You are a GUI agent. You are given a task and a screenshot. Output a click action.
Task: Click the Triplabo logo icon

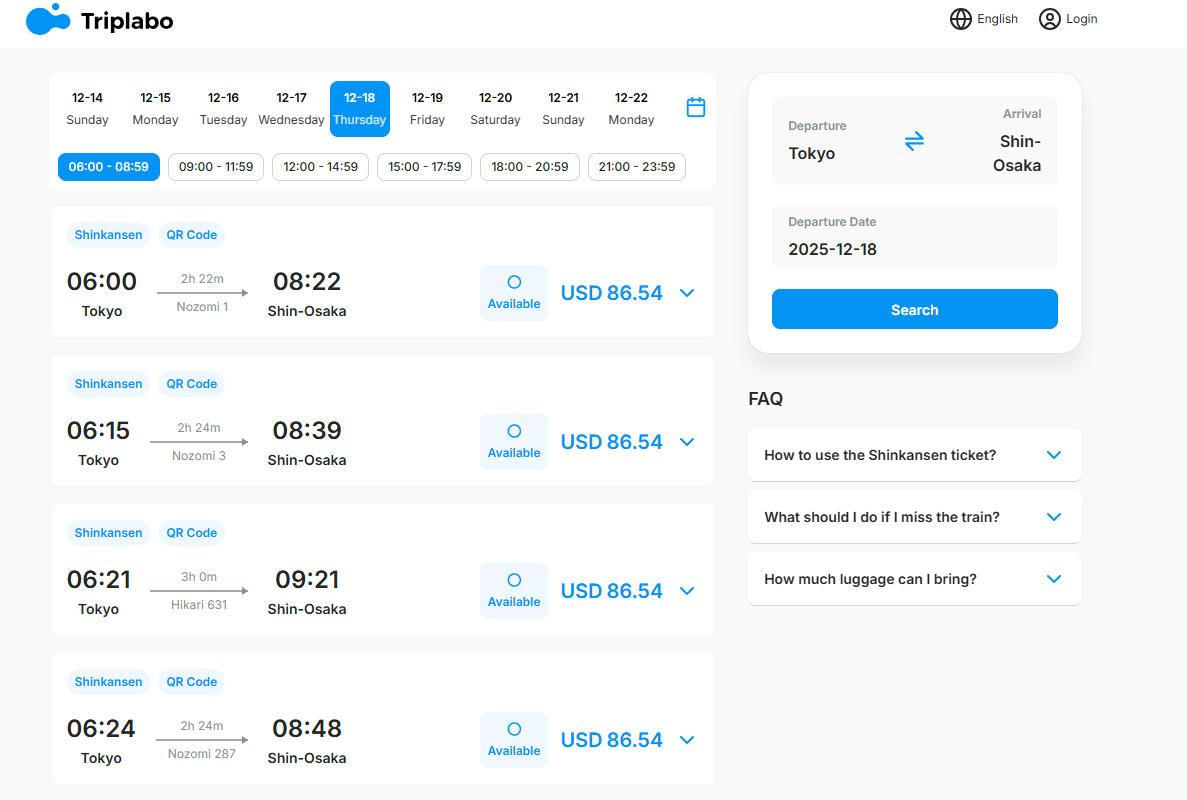[48, 20]
